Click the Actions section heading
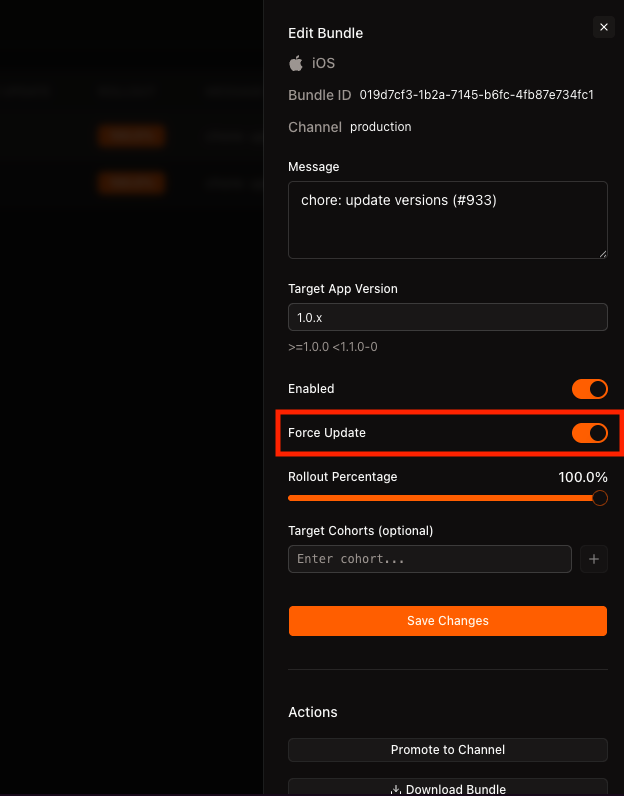 tap(313, 712)
